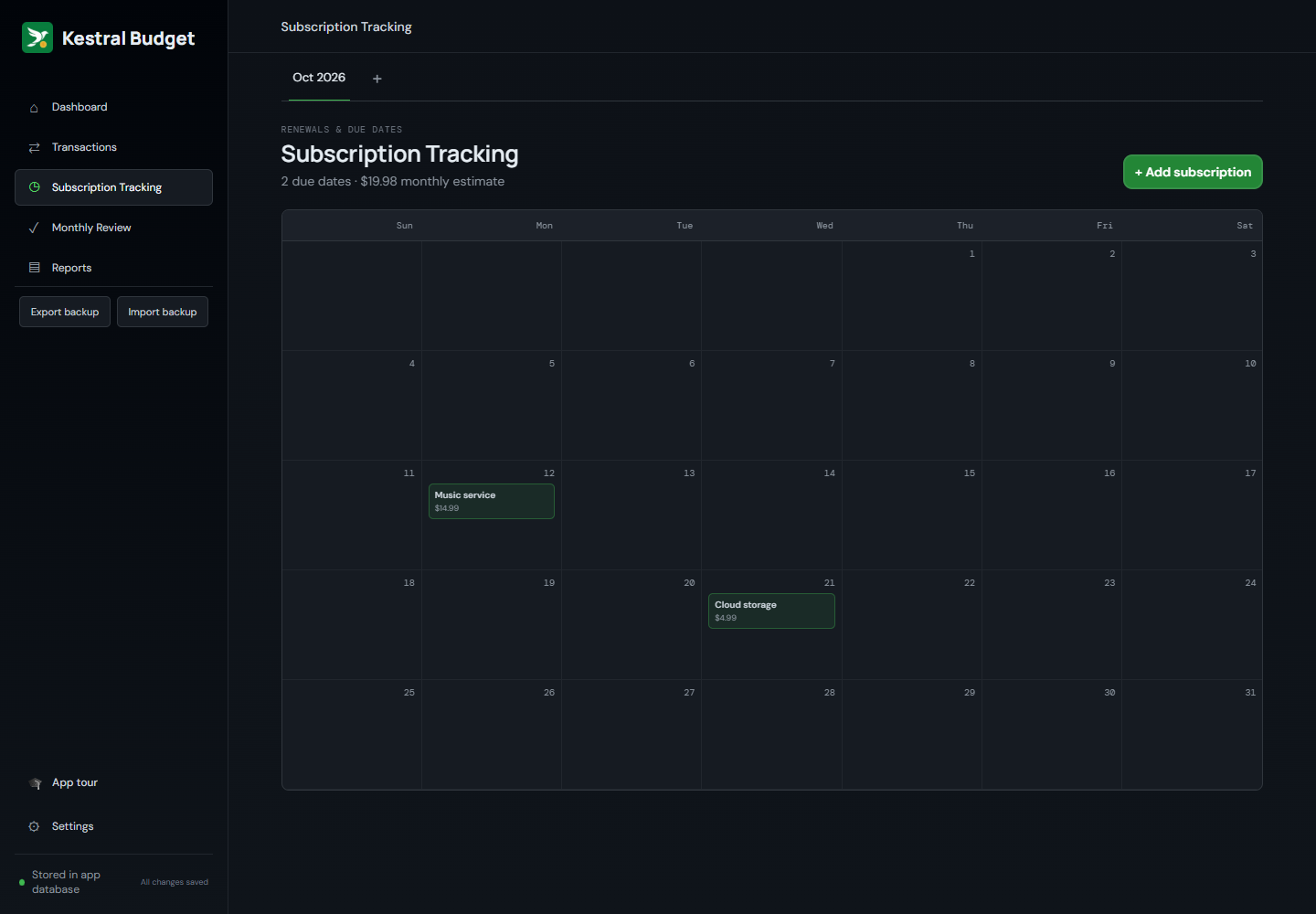This screenshot has height=914, width=1316.
Task: Start the App tour
Action: tap(113, 782)
